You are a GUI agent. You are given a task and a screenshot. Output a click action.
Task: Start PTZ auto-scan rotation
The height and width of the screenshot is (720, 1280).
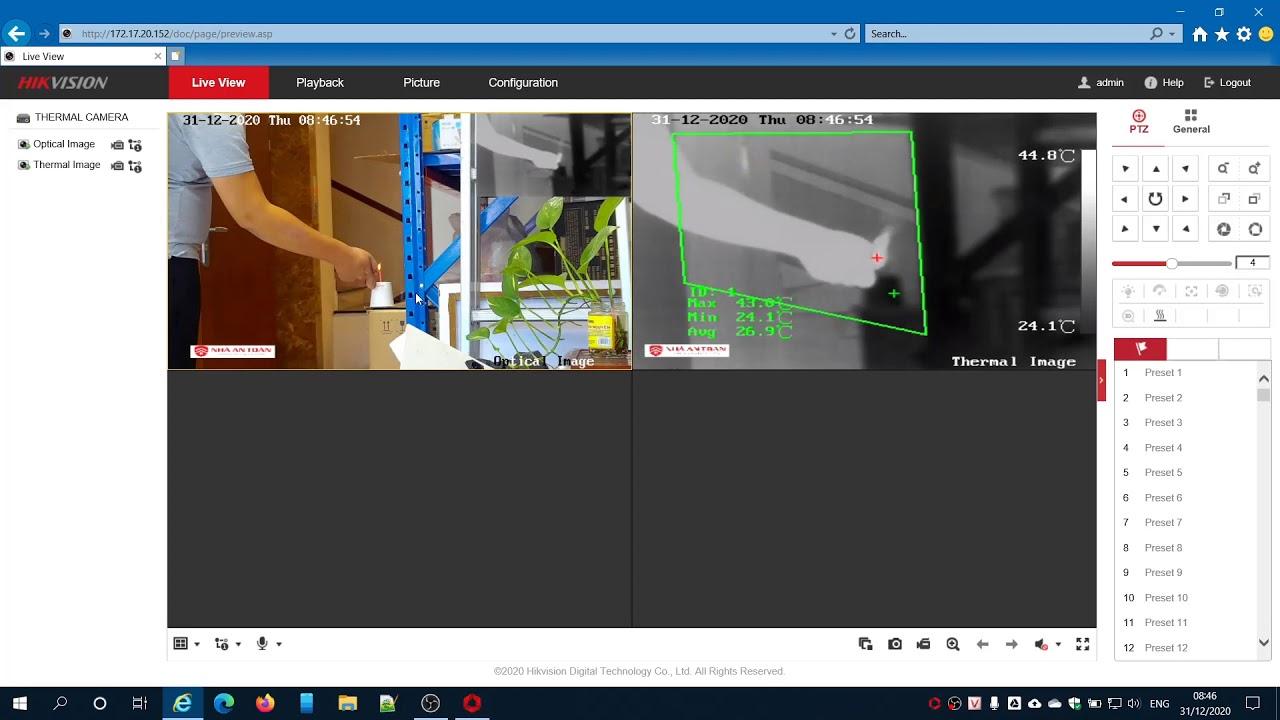pyautogui.click(x=1156, y=199)
